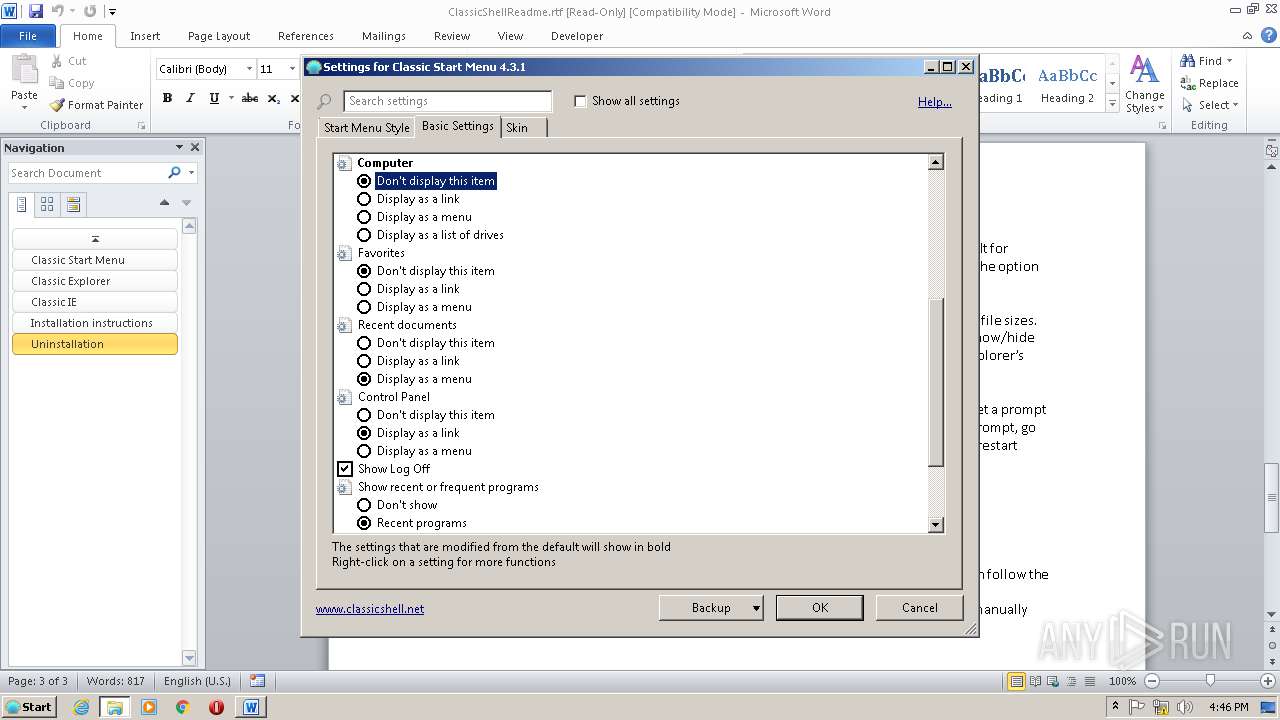Open Change Styles in Word ribbon

tap(1144, 85)
